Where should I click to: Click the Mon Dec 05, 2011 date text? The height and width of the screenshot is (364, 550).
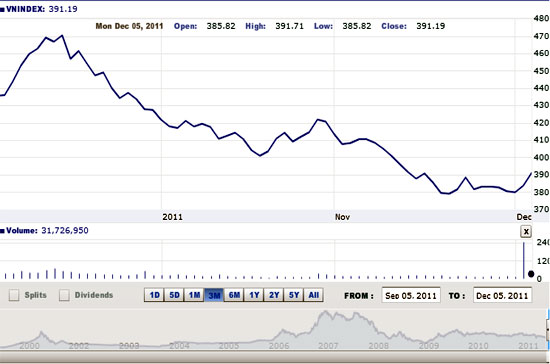[129, 26]
